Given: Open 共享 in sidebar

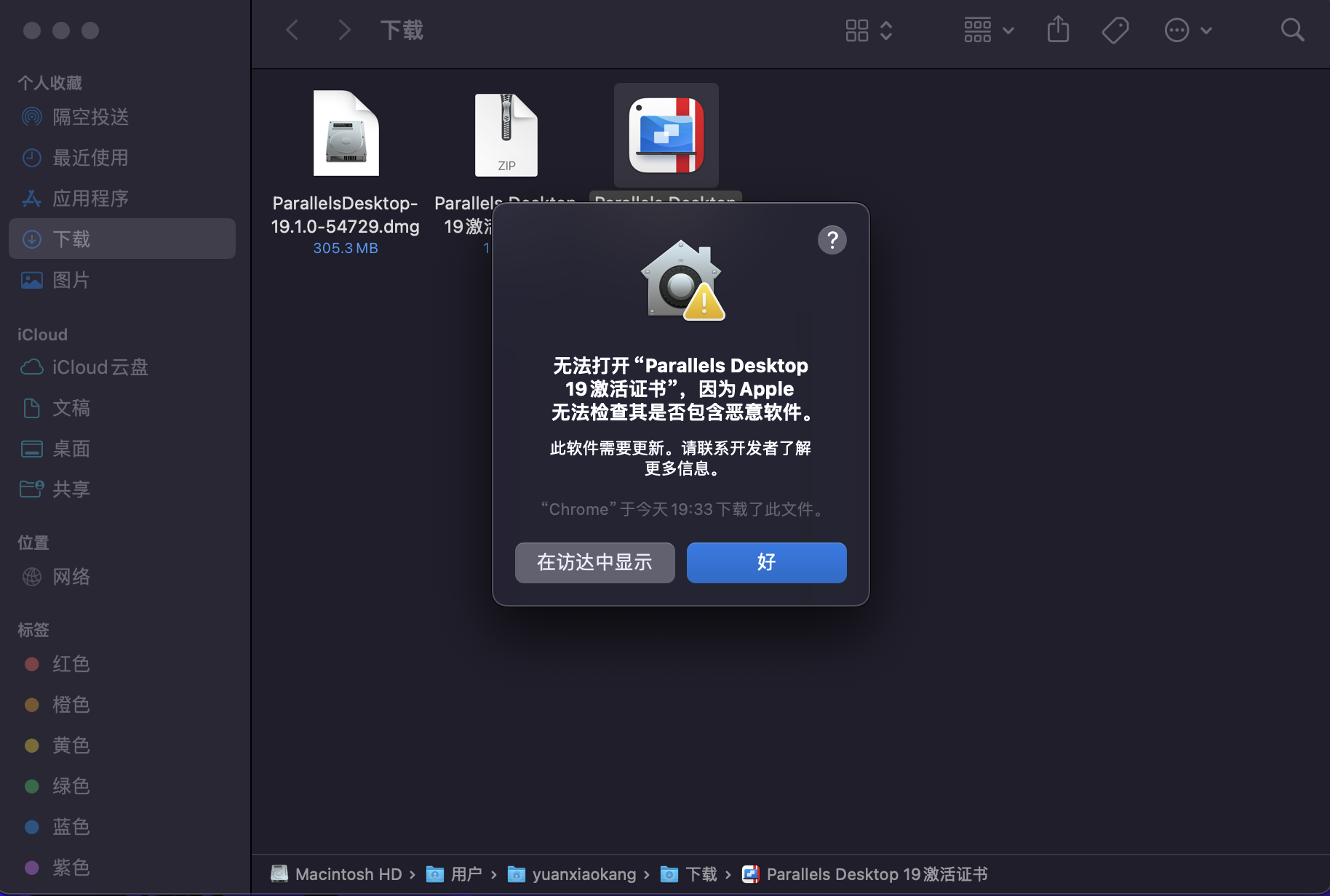Looking at the screenshot, I should coord(122,489).
